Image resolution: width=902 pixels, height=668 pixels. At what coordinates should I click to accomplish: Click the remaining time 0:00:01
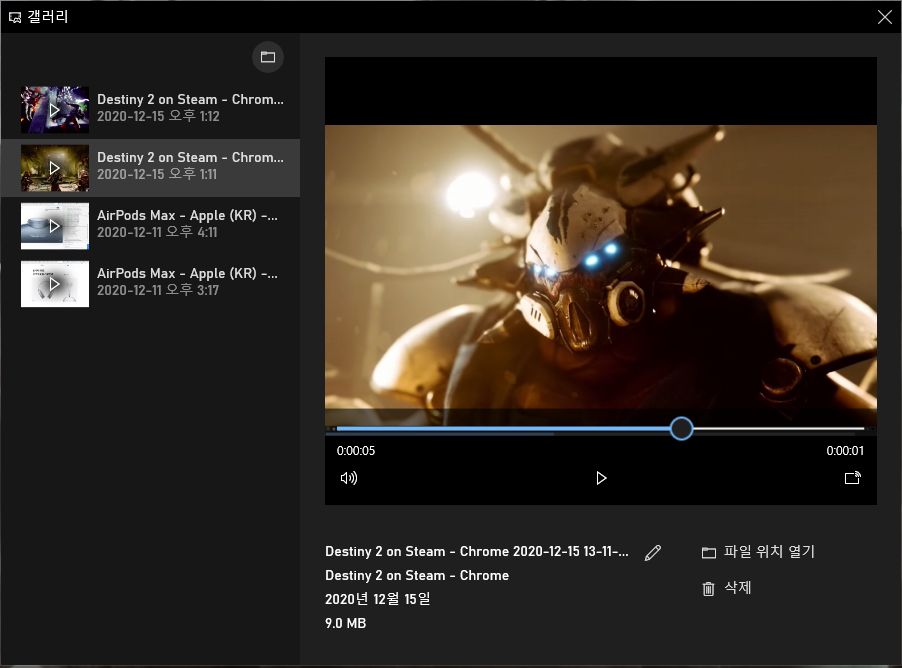pos(845,451)
